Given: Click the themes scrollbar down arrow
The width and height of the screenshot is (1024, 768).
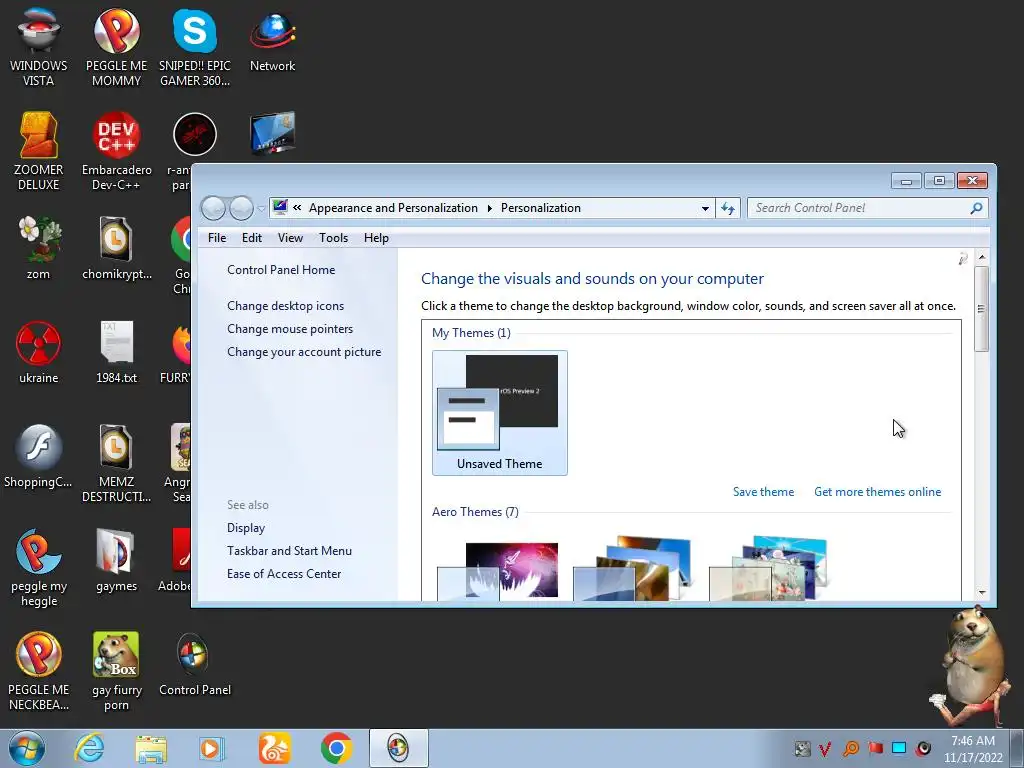Looking at the screenshot, I should point(982,592).
